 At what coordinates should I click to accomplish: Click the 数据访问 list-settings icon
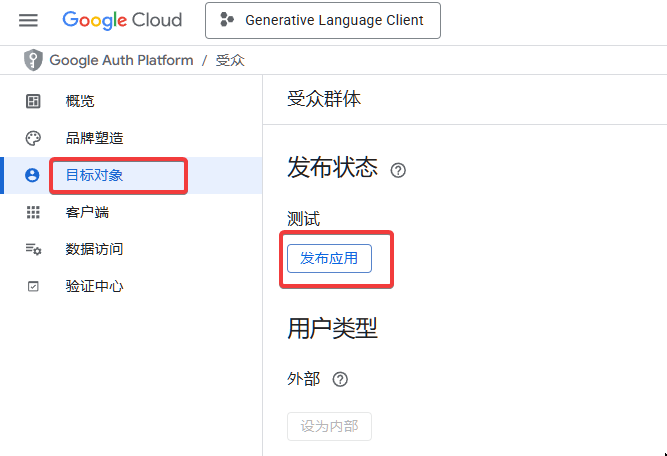(33, 249)
